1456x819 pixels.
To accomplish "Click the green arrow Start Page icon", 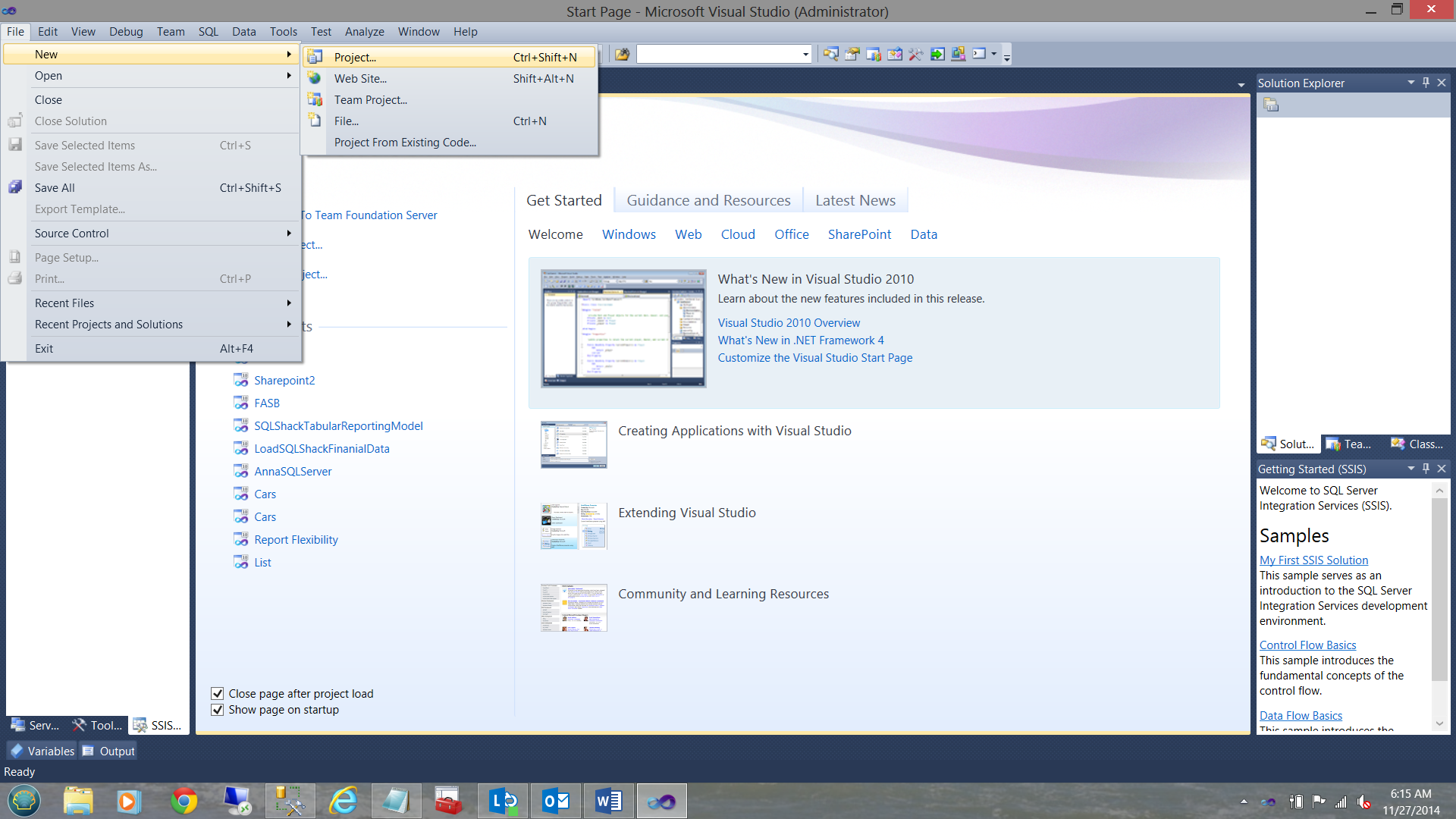I will 937,54.
